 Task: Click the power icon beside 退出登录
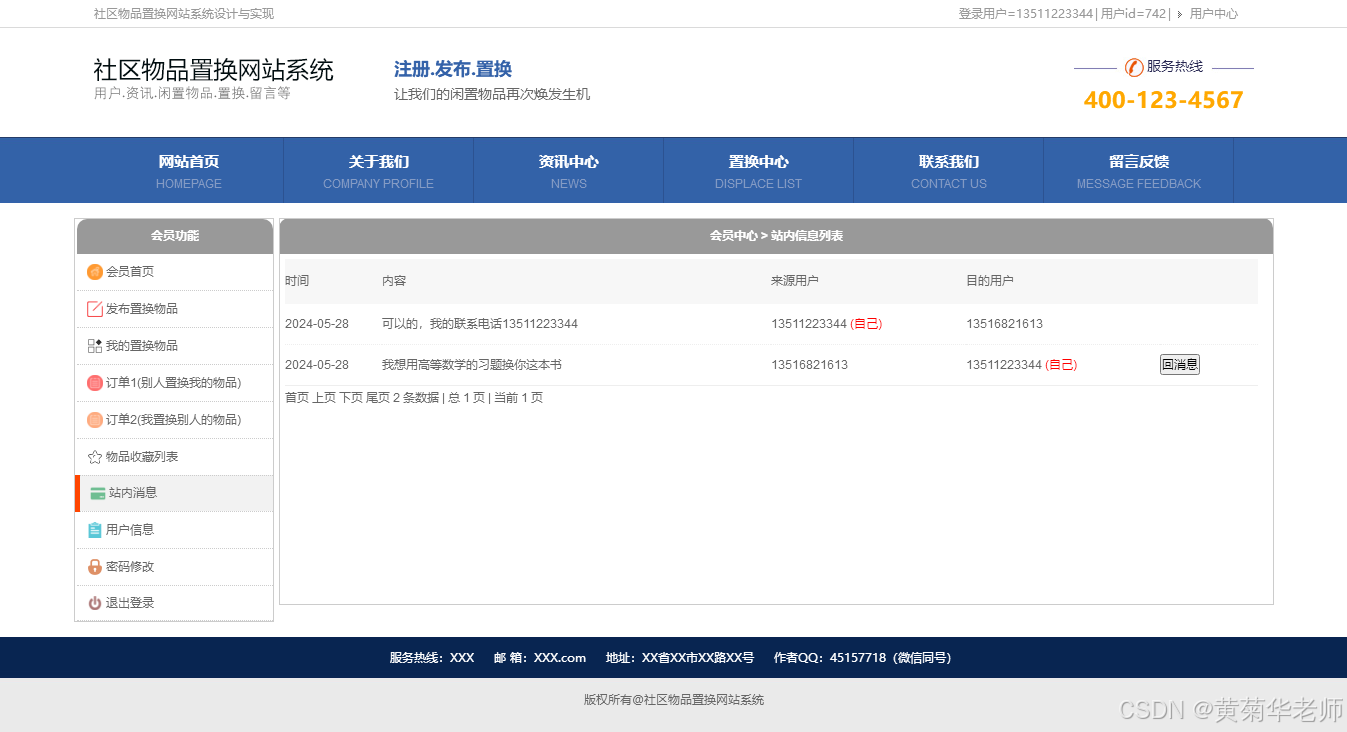point(95,603)
